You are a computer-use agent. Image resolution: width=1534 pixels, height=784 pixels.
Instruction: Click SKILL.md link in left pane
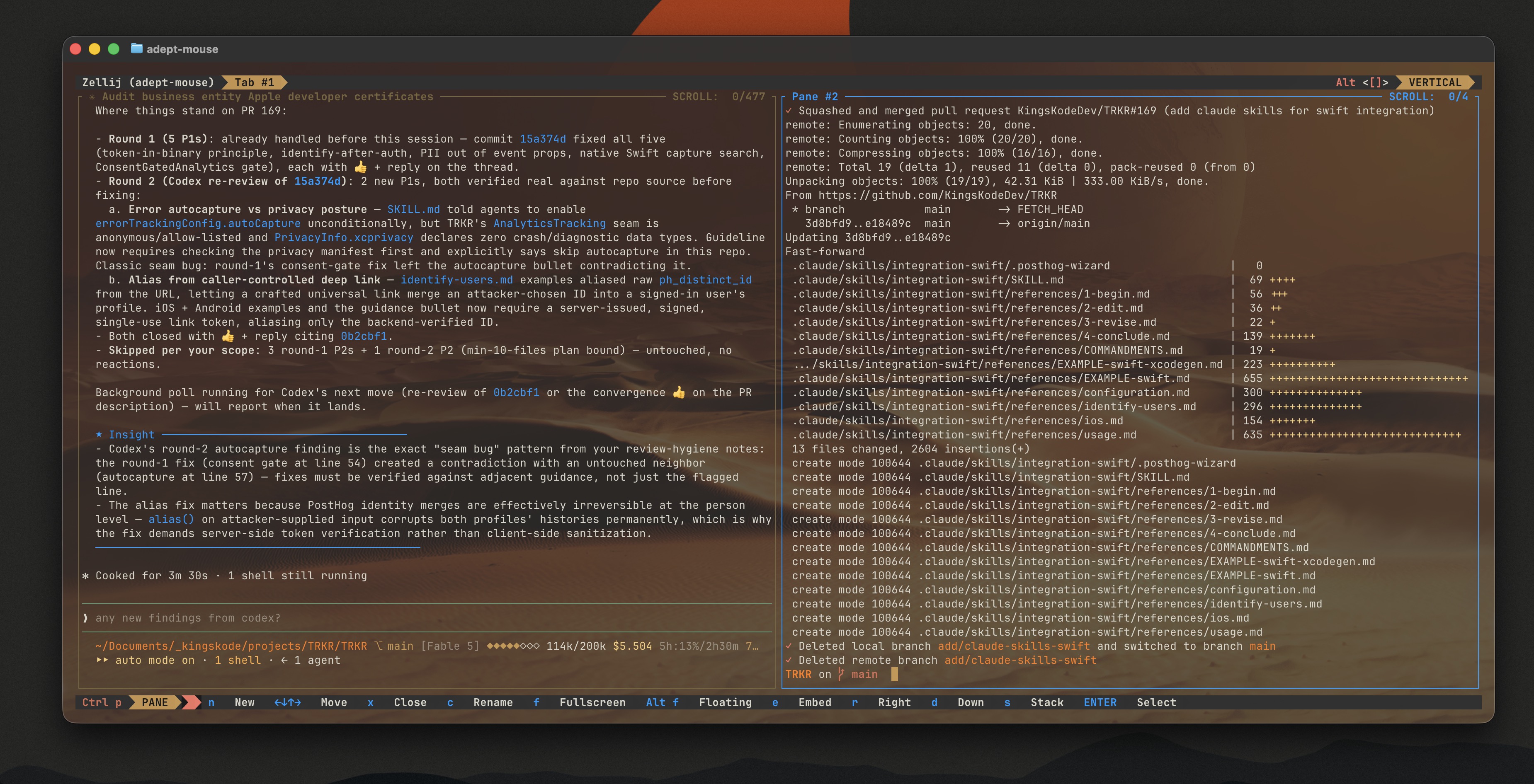pyautogui.click(x=413, y=209)
